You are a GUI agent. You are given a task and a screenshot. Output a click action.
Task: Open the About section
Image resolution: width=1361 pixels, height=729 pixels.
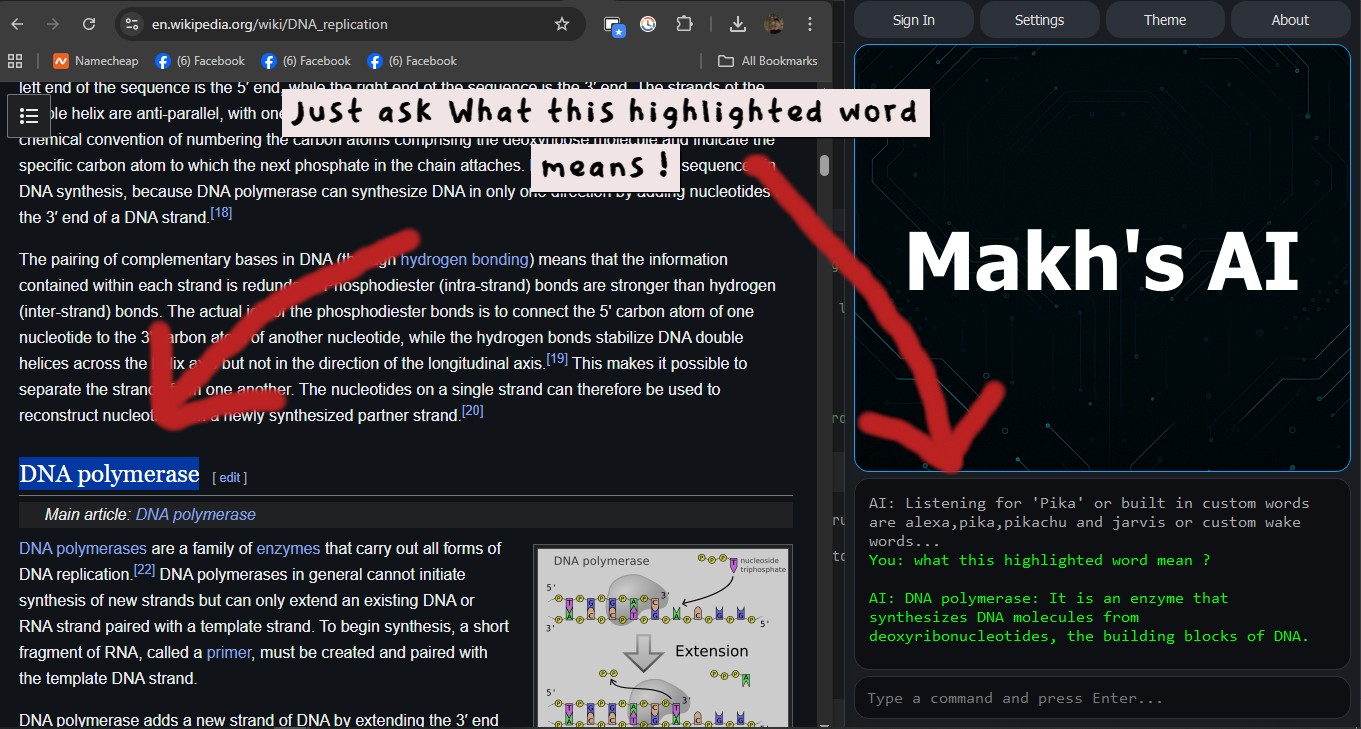(x=1290, y=20)
